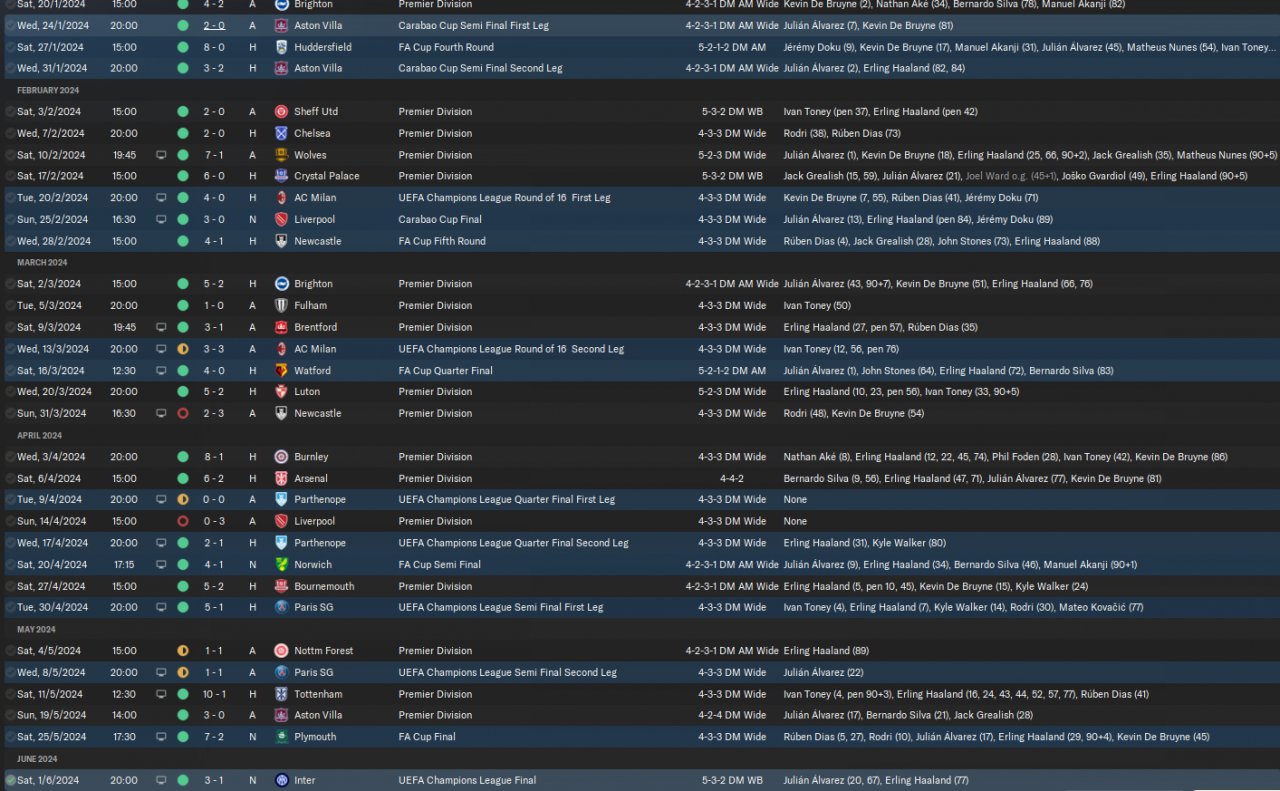Screen dimensions: 1280x791
Task: Click the TV icon in the Watford row
Action: coord(161,371)
